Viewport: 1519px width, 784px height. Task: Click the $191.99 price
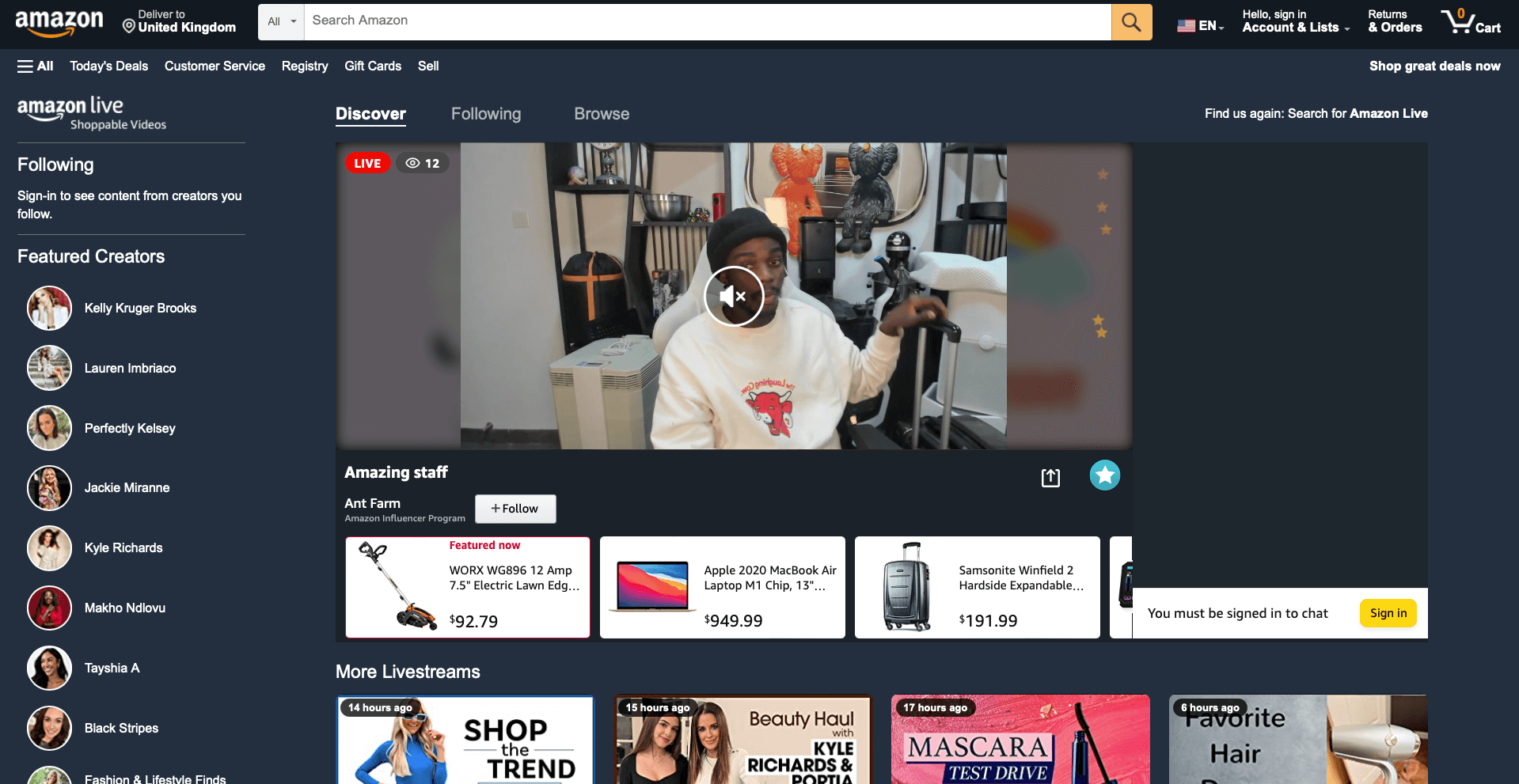coord(988,621)
